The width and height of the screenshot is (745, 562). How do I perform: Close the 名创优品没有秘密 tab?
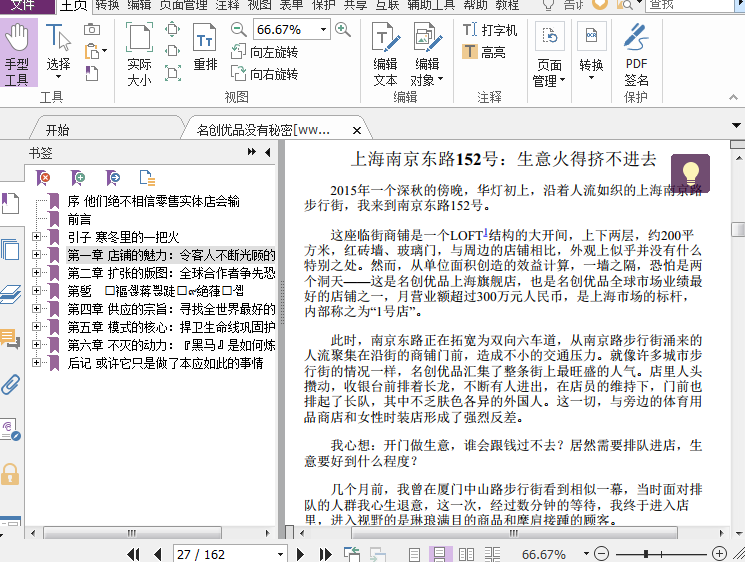coord(357,130)
